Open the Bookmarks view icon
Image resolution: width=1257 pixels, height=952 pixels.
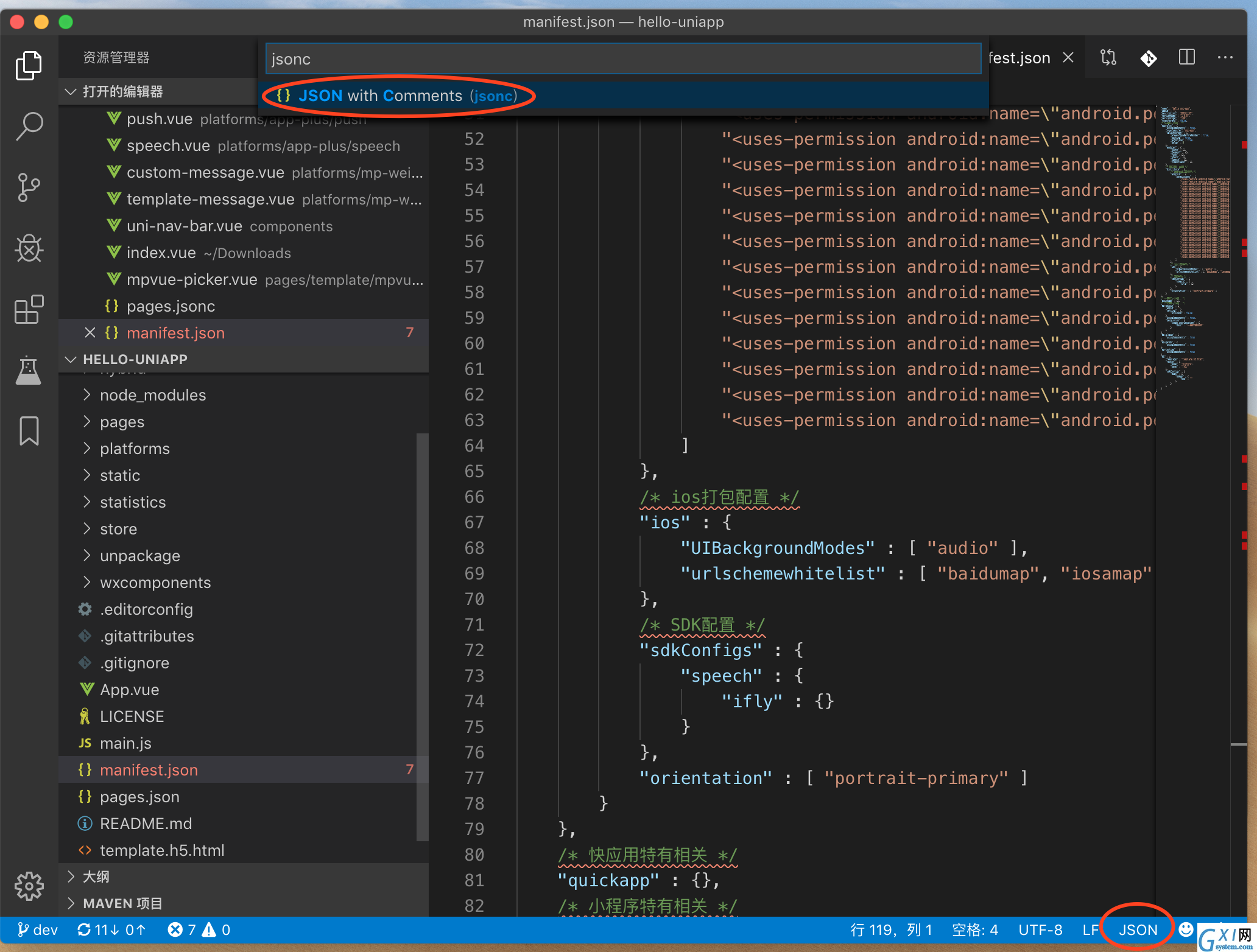(29, 431)
